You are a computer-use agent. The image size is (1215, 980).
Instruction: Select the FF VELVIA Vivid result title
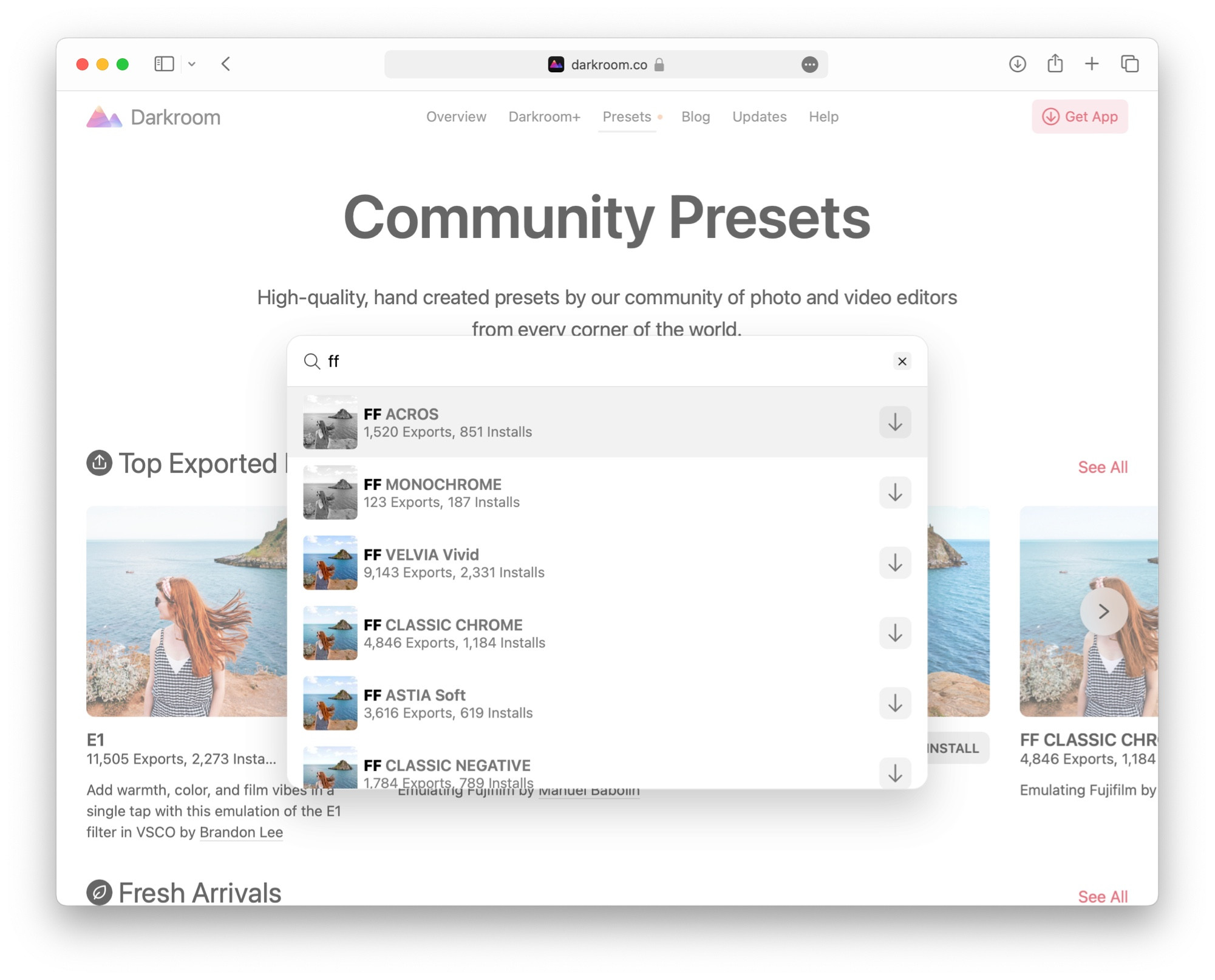click(x=421, y=555)
